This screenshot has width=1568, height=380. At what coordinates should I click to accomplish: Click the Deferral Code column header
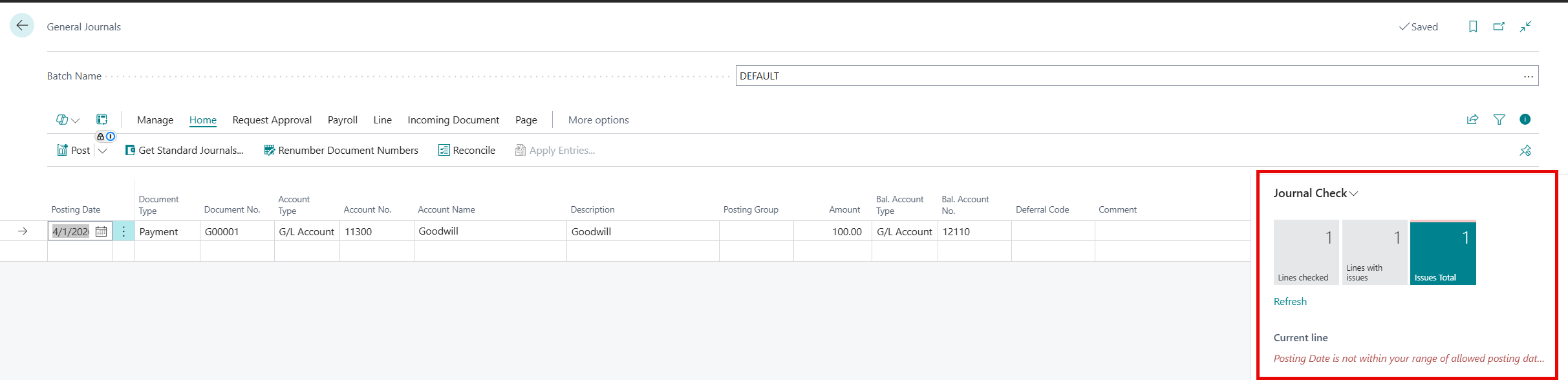[x=1042, y=209]
